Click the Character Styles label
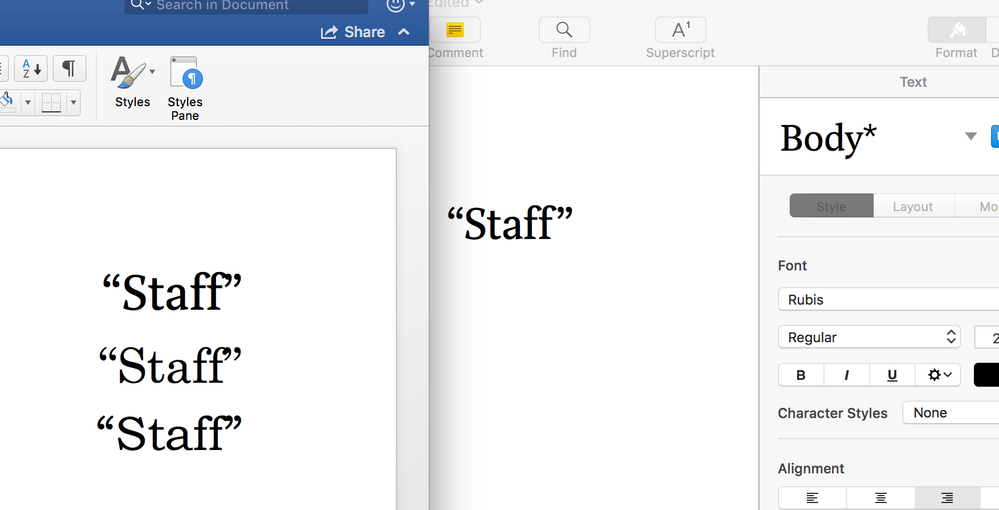Viewport: 999px width, 510px height. pyautogui.click(x=833, y=413)
